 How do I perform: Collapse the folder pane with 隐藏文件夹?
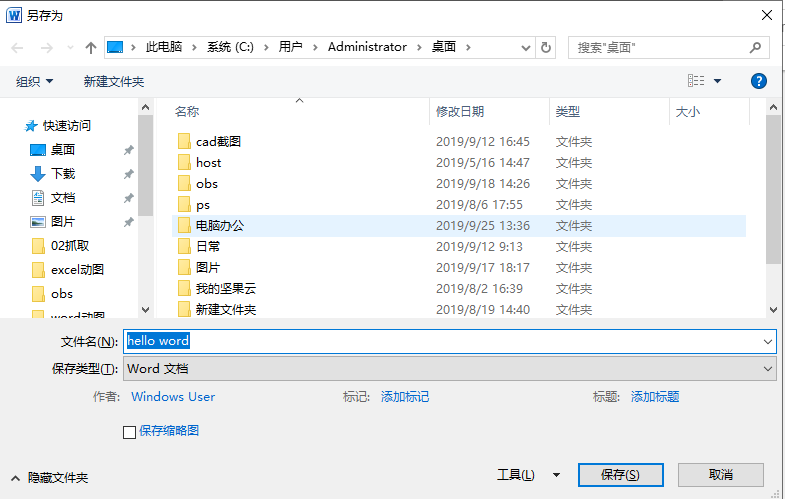(50, 479)
